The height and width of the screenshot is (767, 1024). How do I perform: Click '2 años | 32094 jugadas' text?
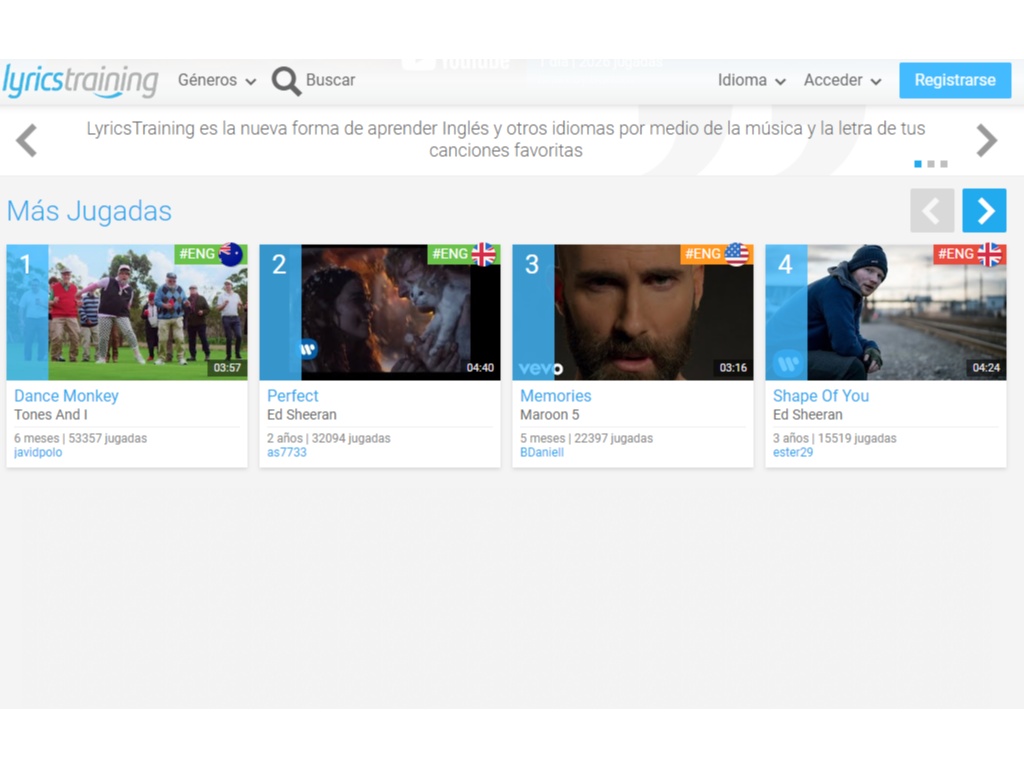point(328,438)
